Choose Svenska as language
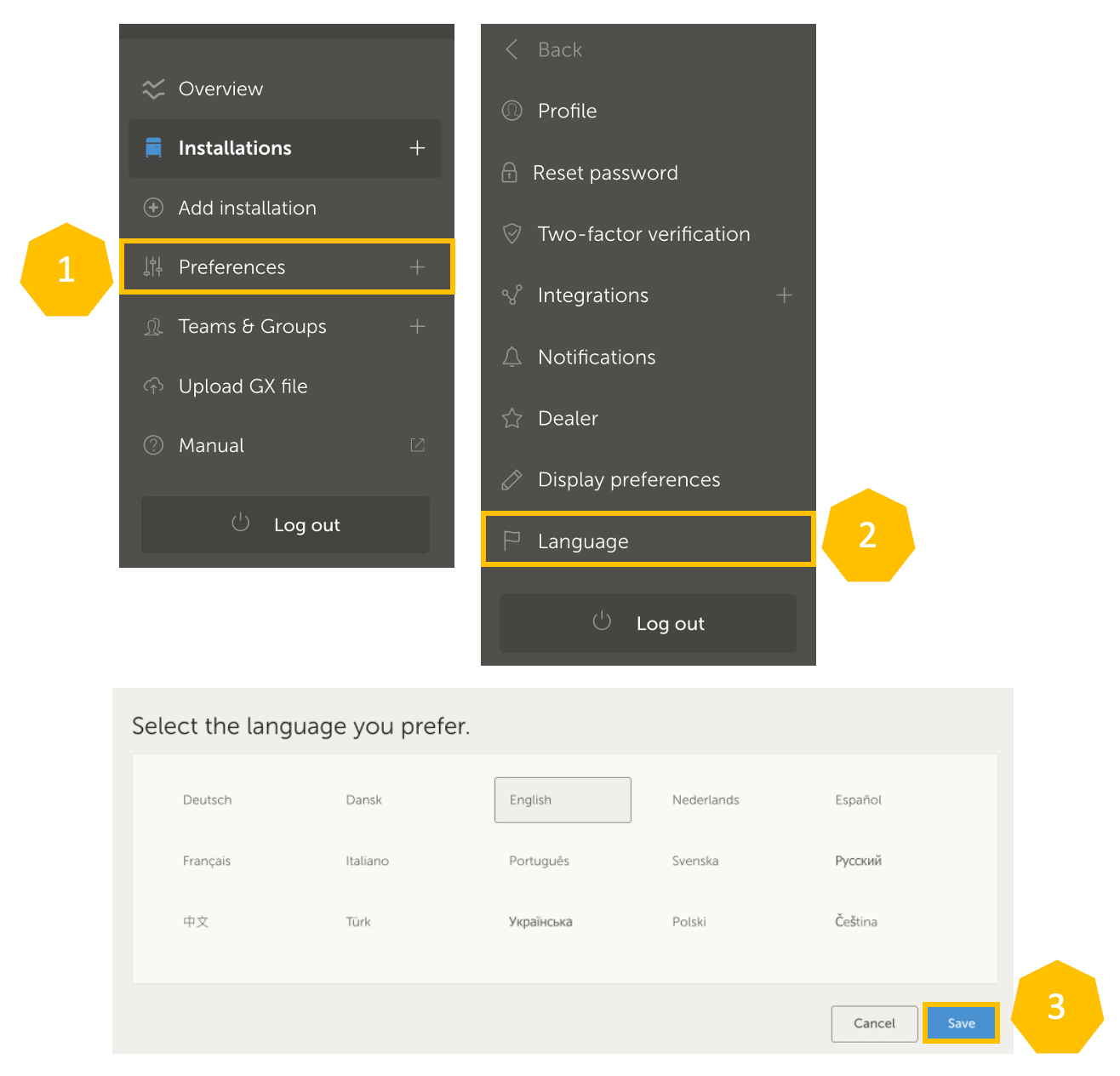The image size is (1120, 1076). click(695, 861)
